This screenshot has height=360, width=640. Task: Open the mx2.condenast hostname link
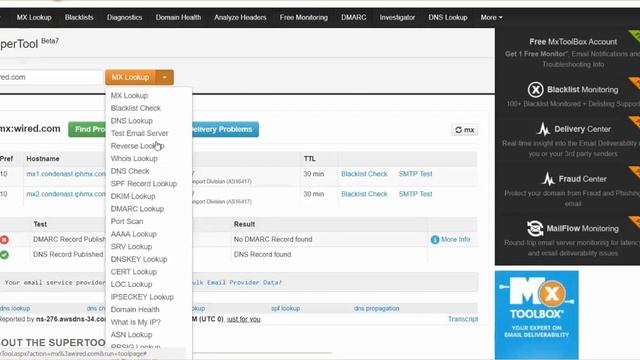point(66,194)
